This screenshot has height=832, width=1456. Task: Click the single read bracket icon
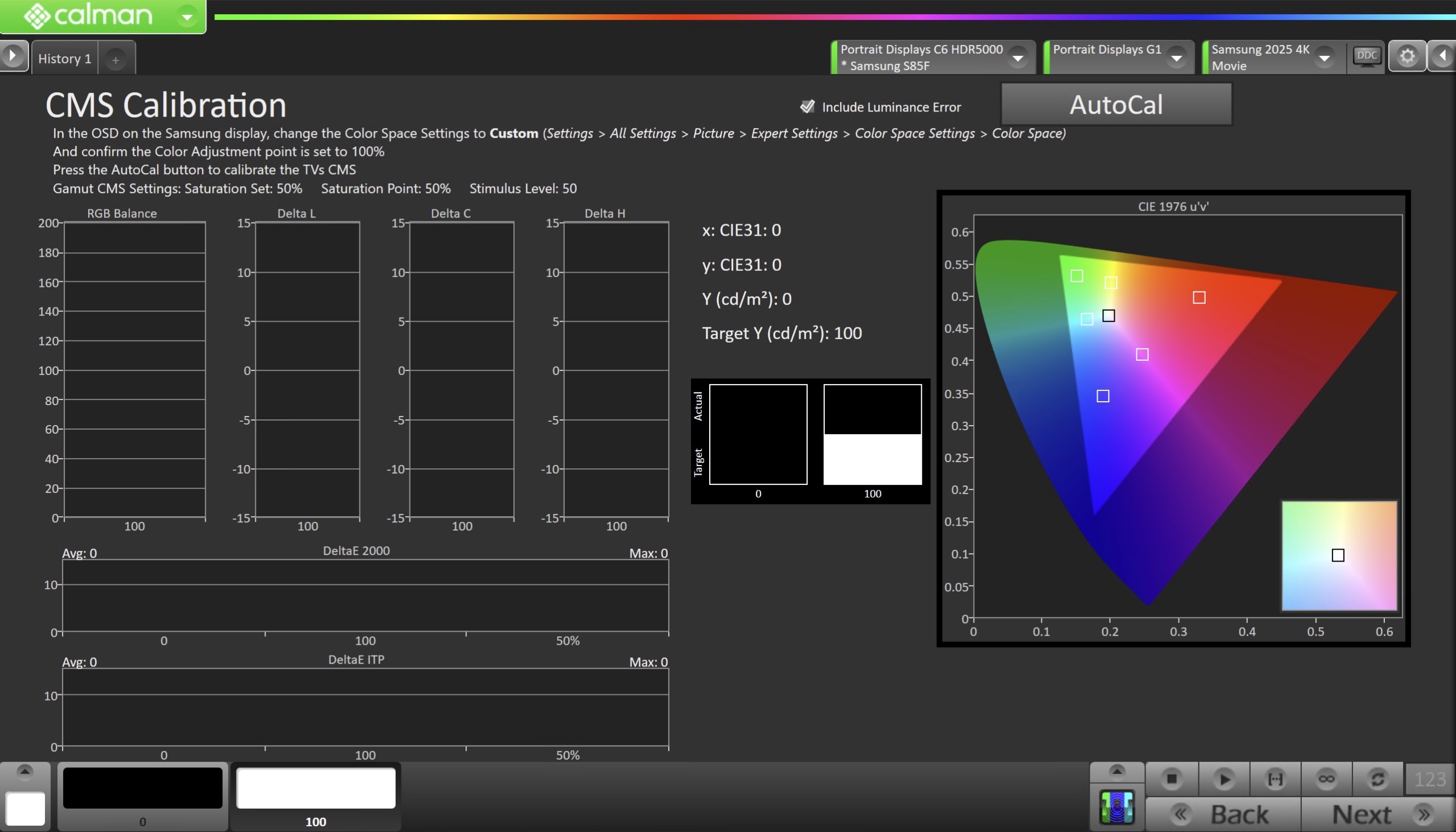point(1275,779)
